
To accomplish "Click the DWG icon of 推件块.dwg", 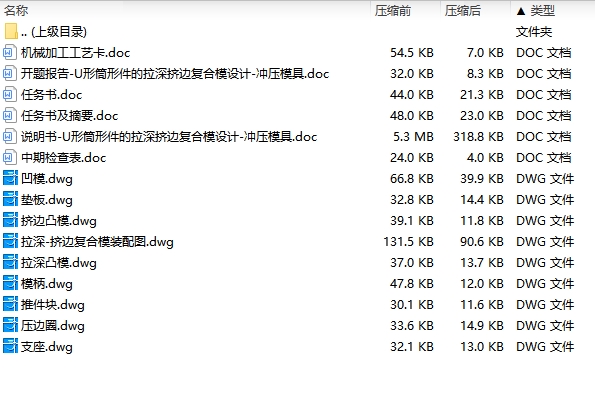I will point(10,304).
